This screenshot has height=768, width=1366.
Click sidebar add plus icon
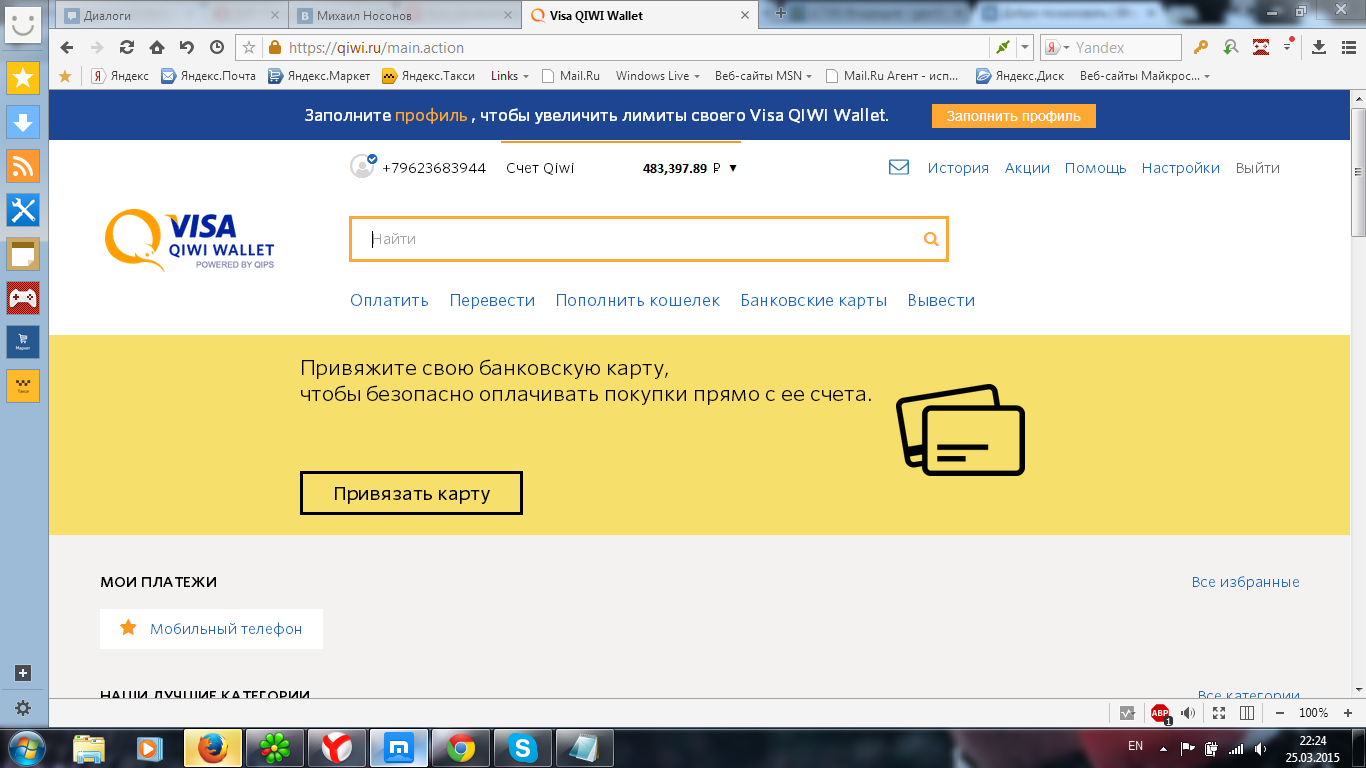pos(23,673)
